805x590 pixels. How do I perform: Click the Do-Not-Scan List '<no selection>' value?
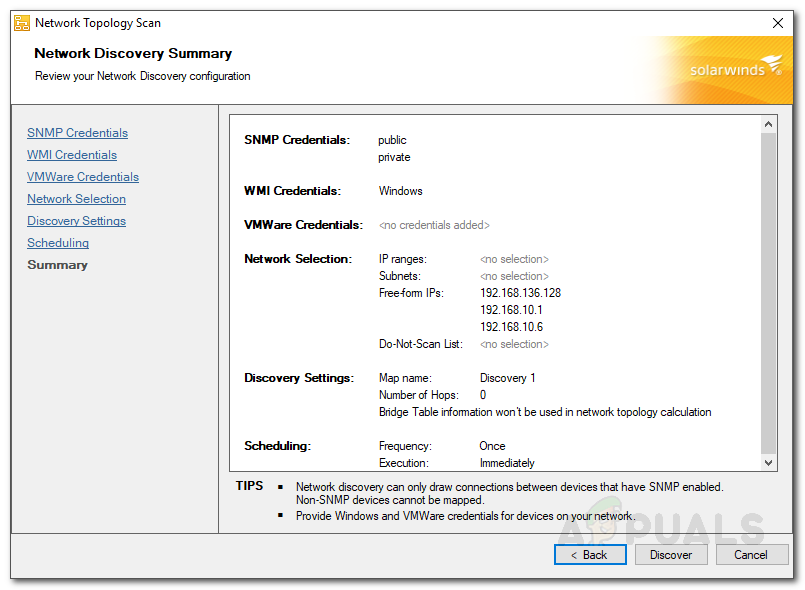[514, 344]
